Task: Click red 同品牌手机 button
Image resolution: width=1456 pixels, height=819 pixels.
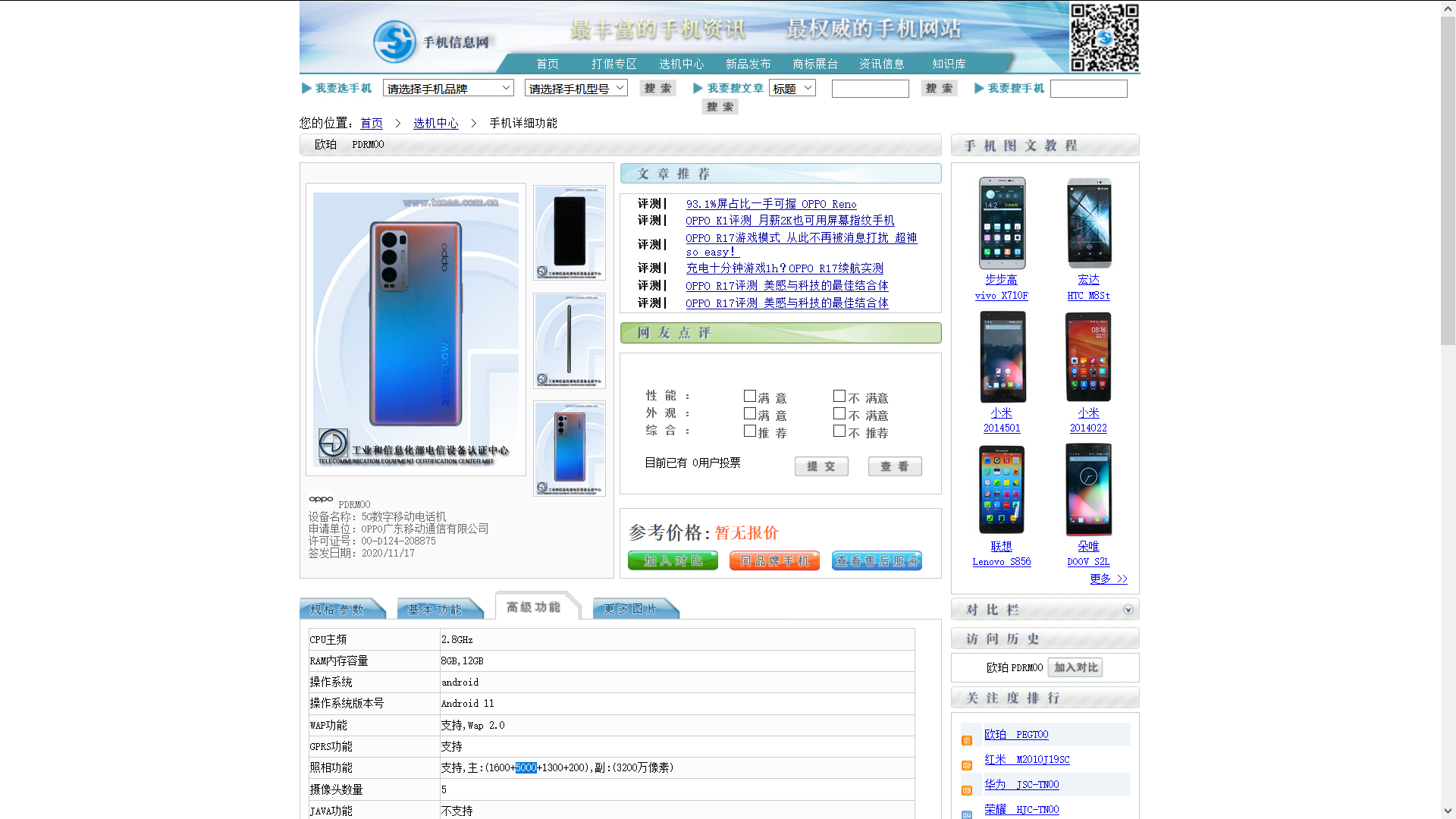Action: 774,560
